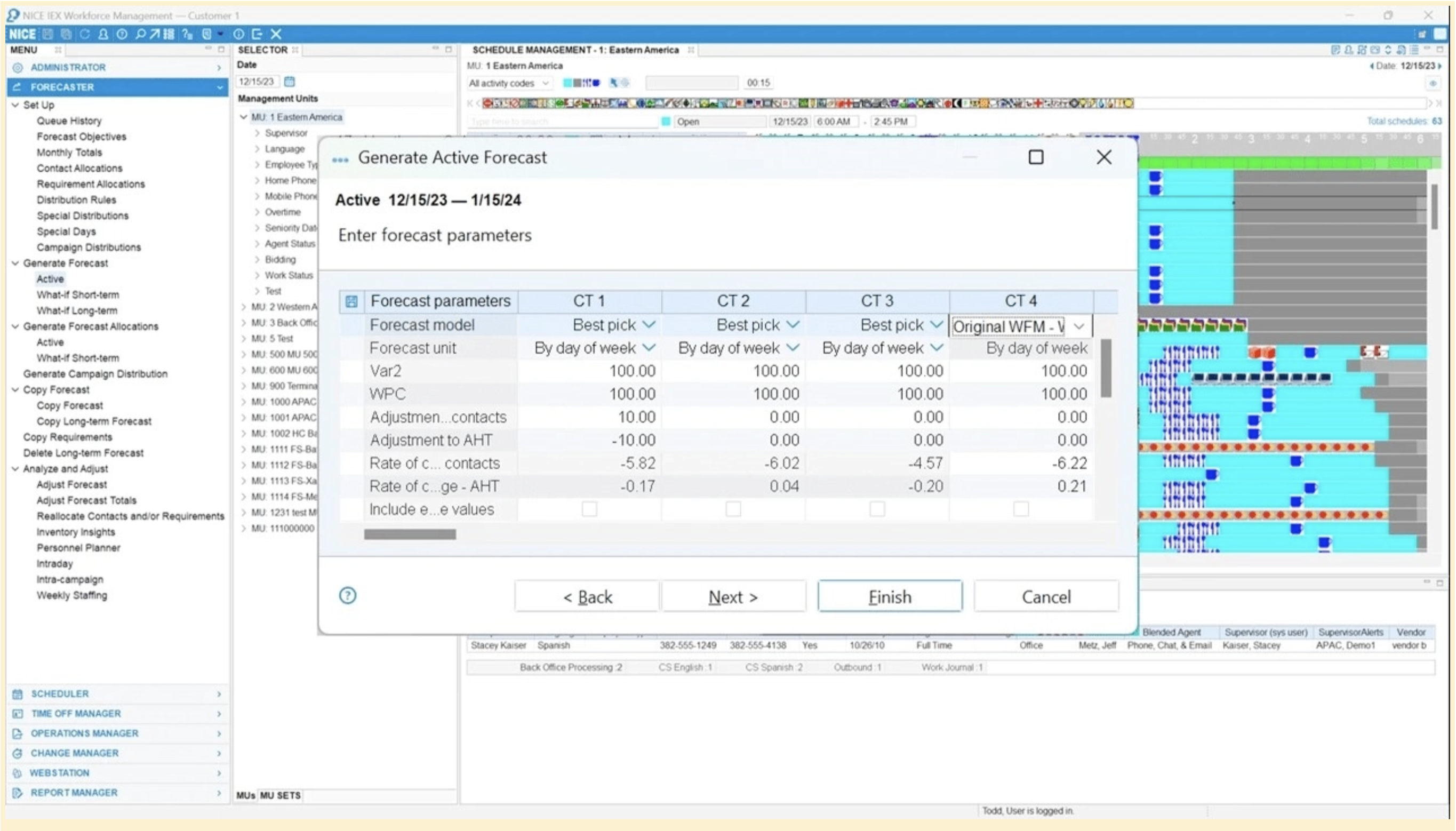This screenshot has width=1456, height=831.
Task: Click the cyan color swatch near the activity codes
Action: (x=568, y=83)
